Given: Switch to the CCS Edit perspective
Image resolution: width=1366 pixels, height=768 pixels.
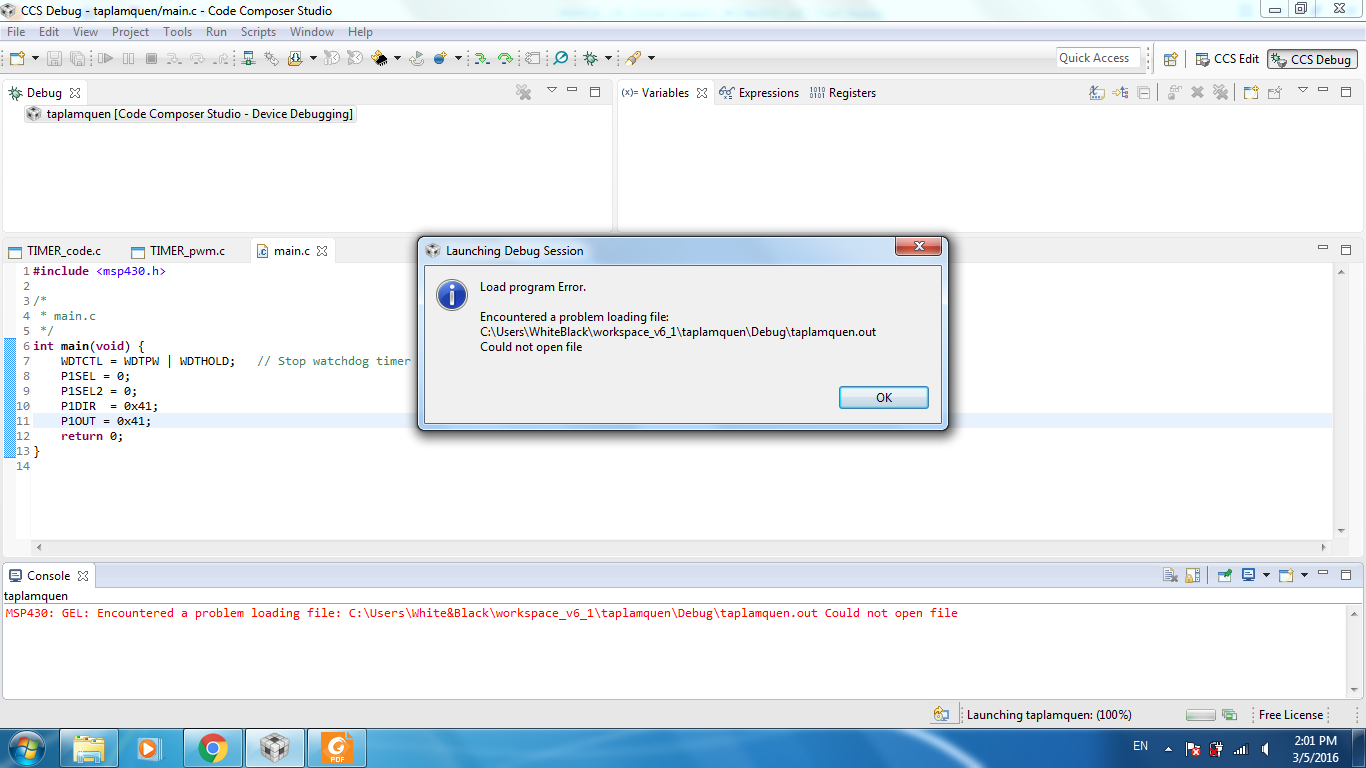Looking at the screenshot, I should (1227, 59).
